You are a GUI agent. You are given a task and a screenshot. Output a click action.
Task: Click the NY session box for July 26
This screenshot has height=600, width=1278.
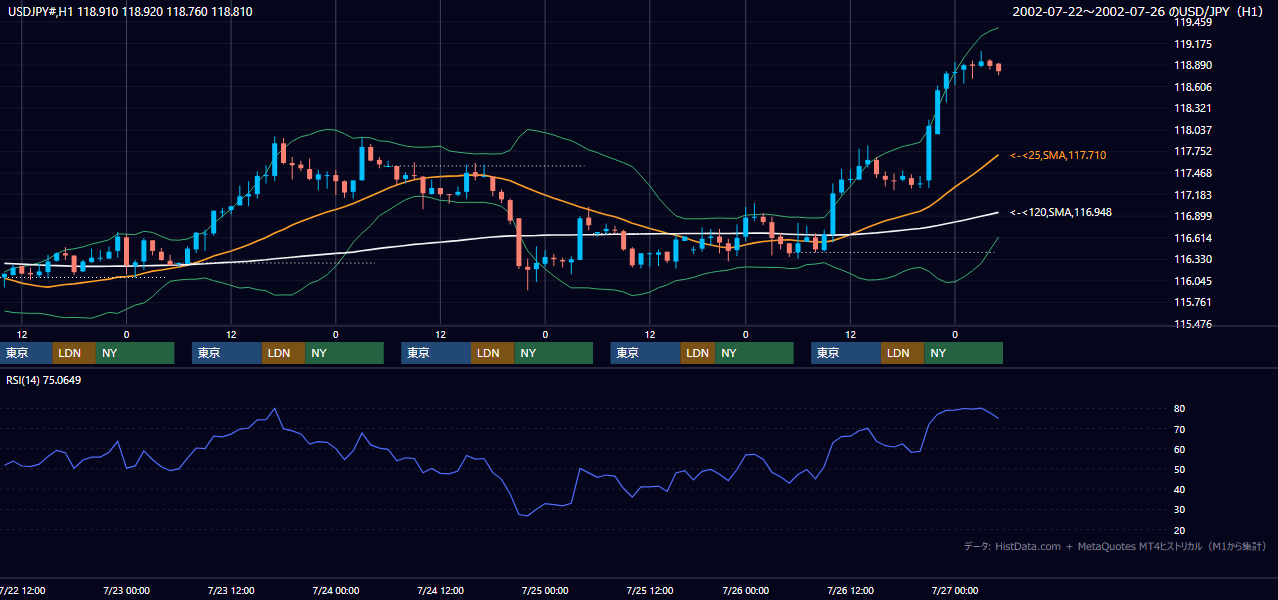964,353
